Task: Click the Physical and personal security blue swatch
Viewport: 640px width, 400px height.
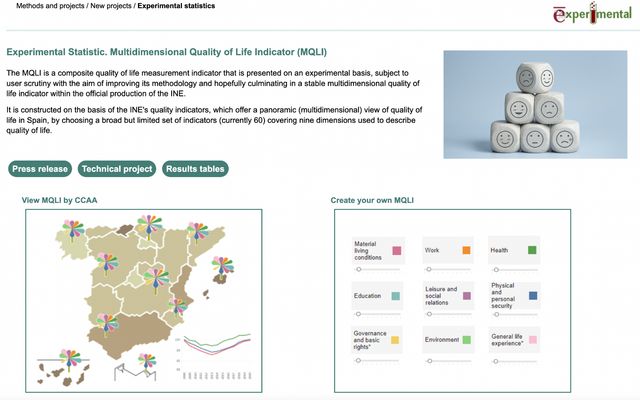Action: 533,296
